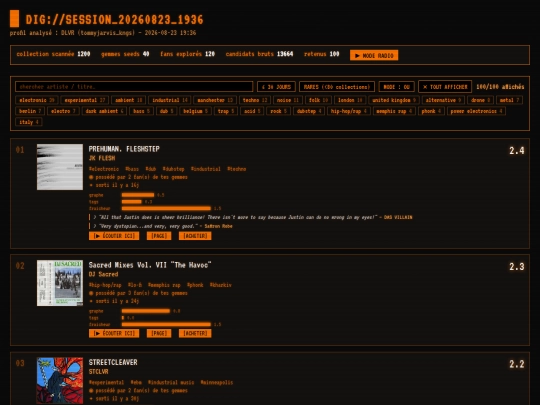540x405 pixels.
Task: Click artist name STCLVR
Action: pos(98,372)
